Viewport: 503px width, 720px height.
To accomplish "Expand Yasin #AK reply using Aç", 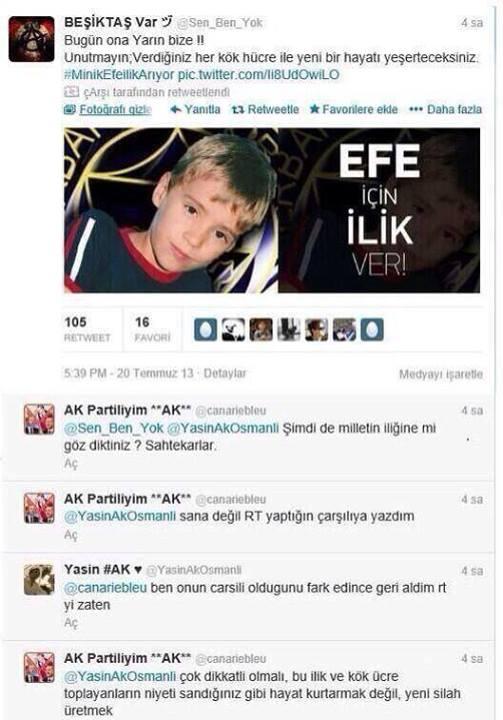I will pos(71,623).
